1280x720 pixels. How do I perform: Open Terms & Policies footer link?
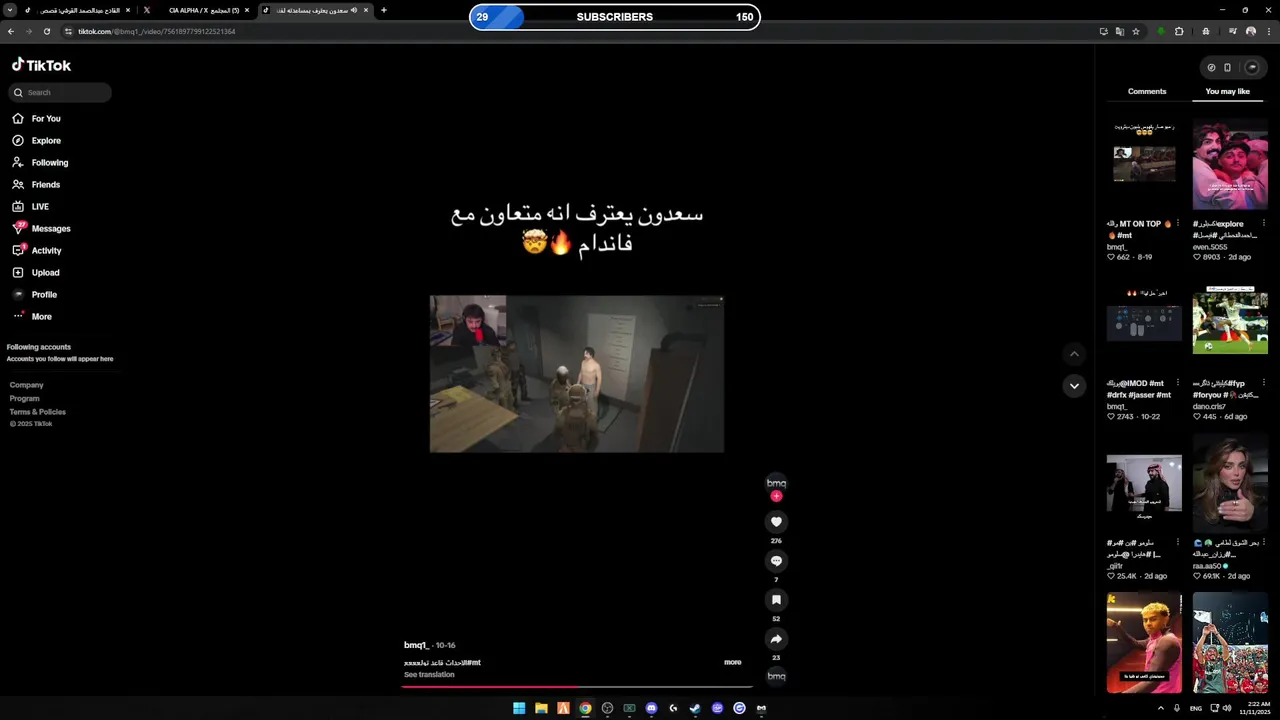pyautogui.click(x=38, y=412)
